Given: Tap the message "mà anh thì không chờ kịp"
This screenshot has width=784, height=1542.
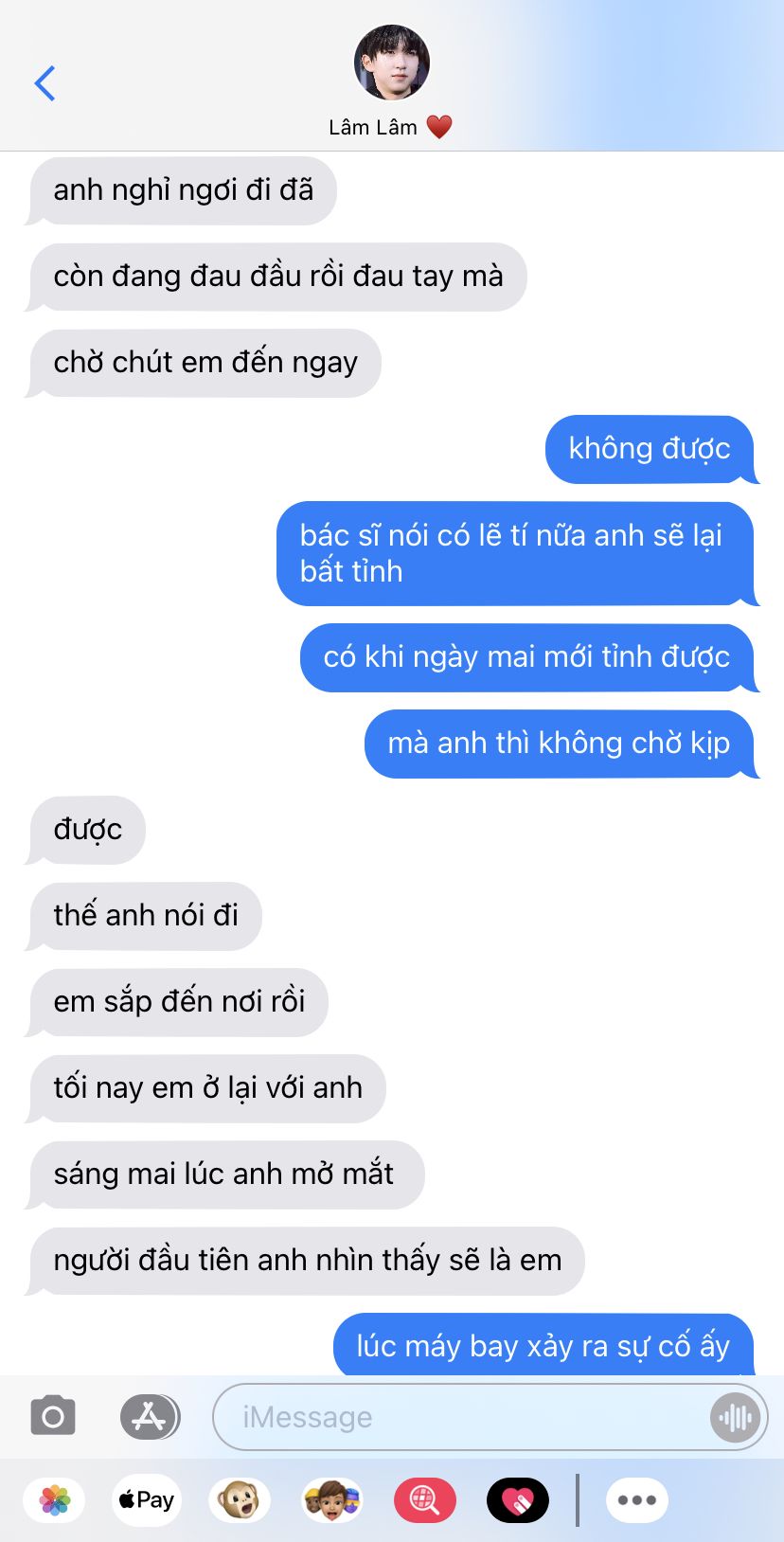Looking at the screenshot, I should click(559, 744).
